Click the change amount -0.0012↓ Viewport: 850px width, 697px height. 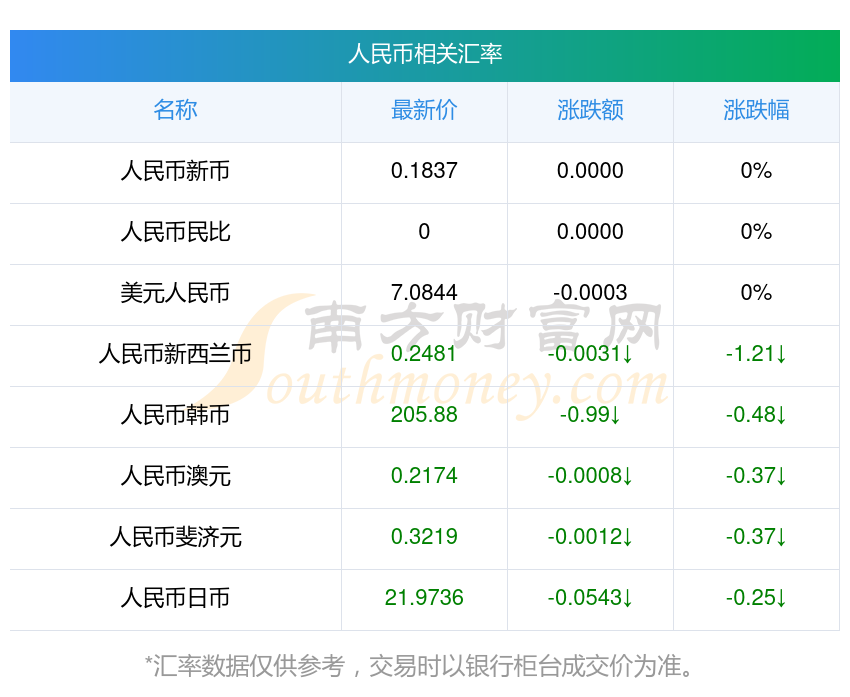point(590,537)
